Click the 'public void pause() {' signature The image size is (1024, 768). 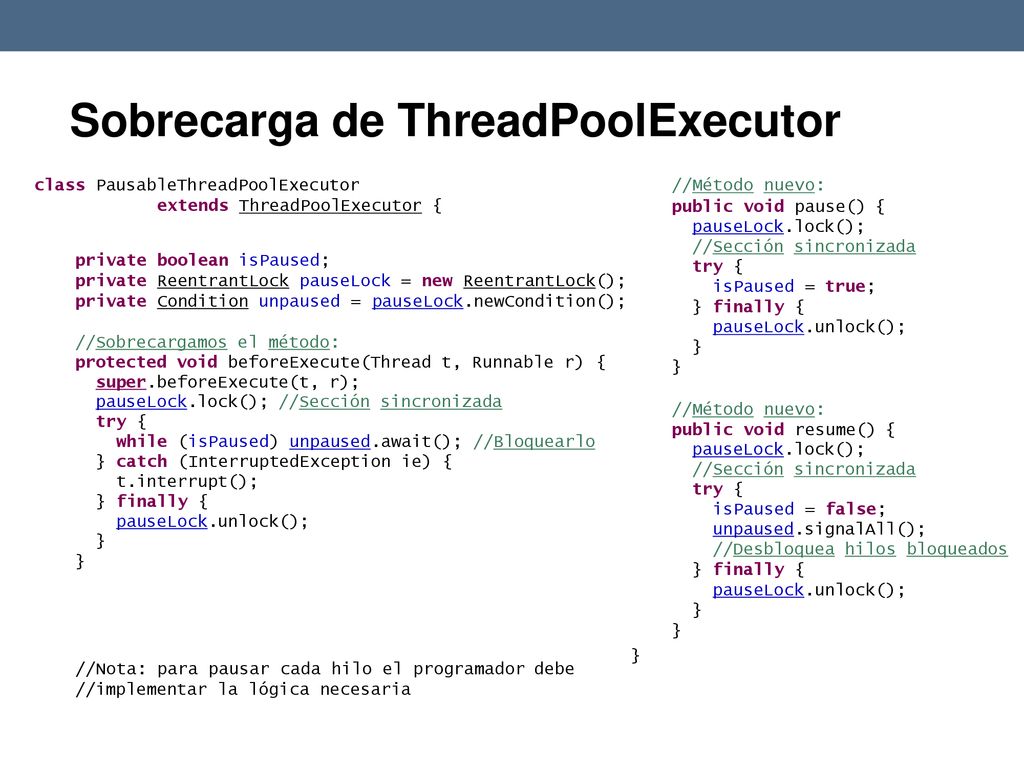point(778,206)
